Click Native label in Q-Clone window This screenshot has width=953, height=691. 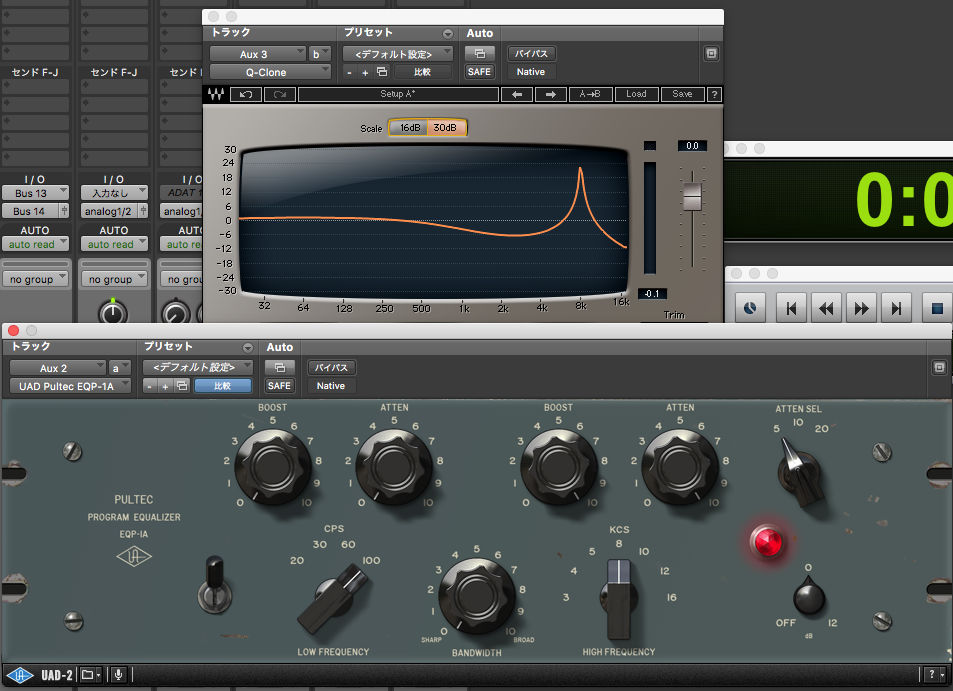point(531,72)
